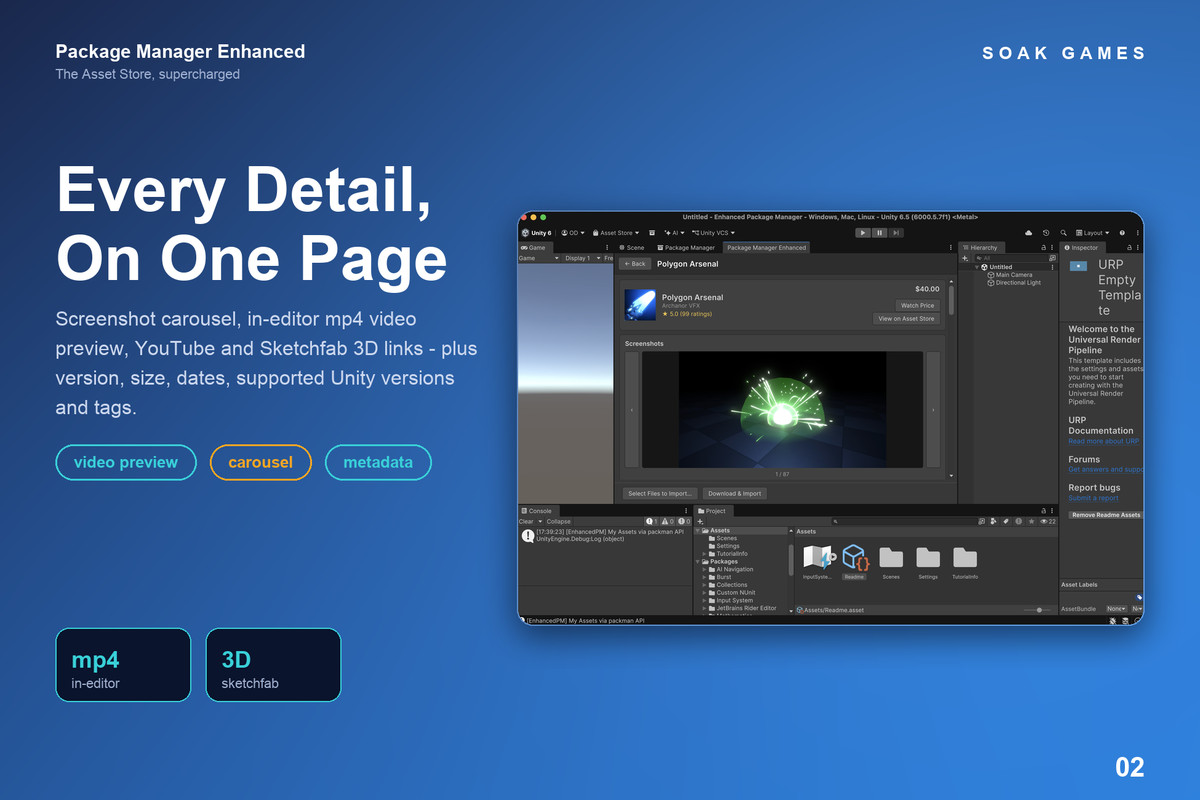Image resolution: width=1200 pixels, height=800 pixels.
Task: Click the global search magnifier icon
Action: (1063, 233)
